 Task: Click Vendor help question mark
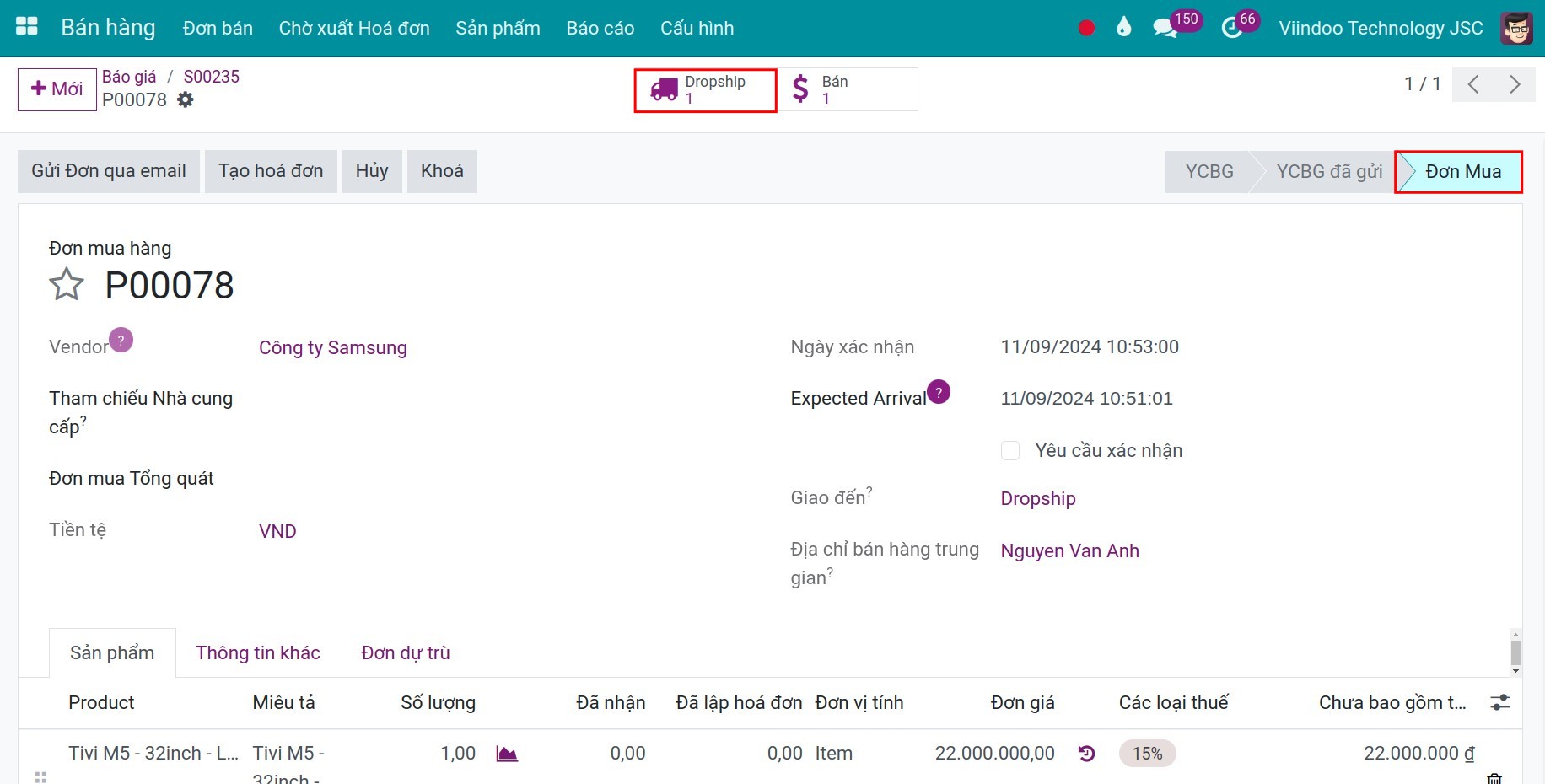coord(121,340)
